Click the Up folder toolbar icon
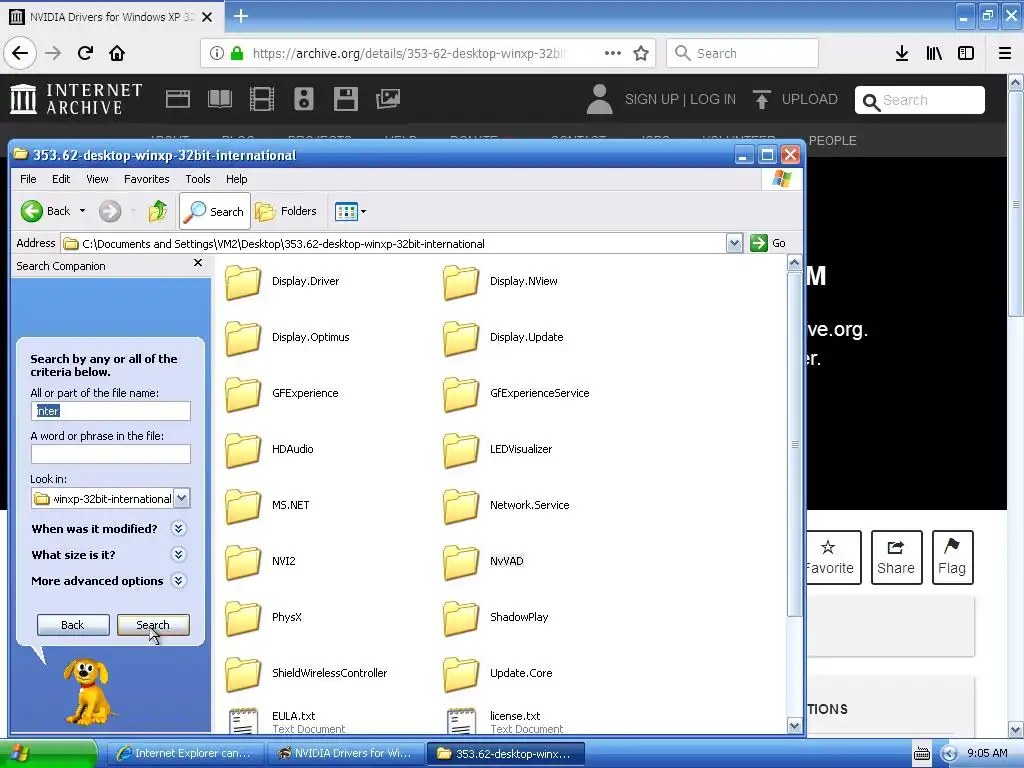Screen dimensions: 1024x768 (157, 211)
